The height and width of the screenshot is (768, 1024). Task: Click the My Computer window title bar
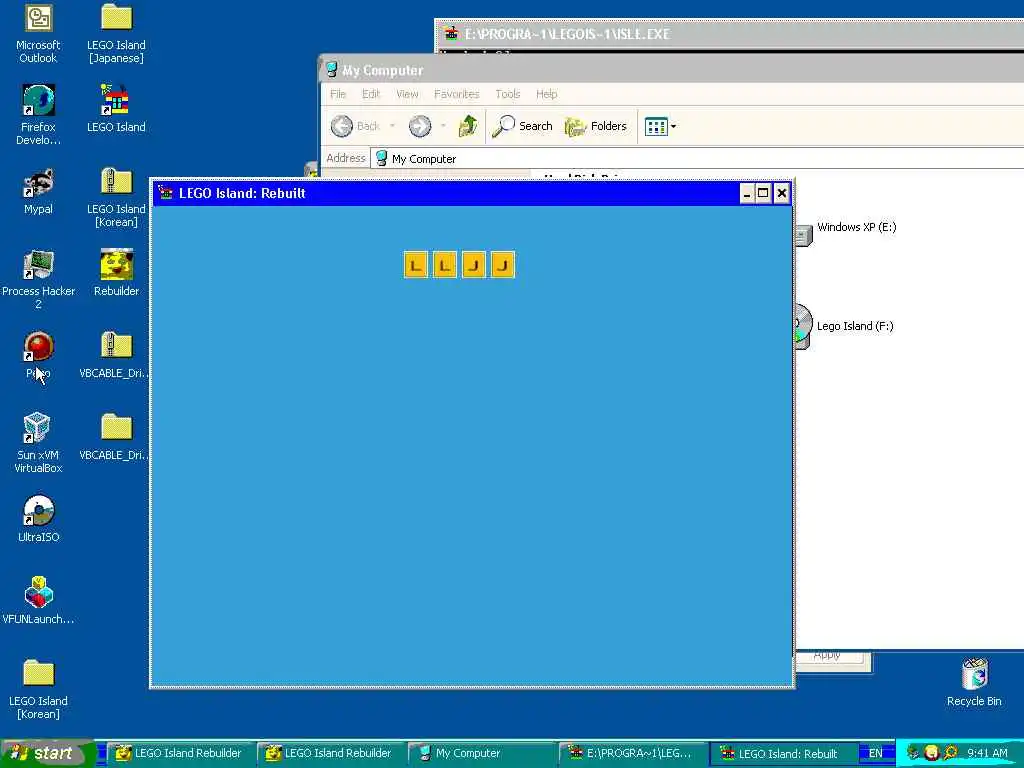click(673, 70)
